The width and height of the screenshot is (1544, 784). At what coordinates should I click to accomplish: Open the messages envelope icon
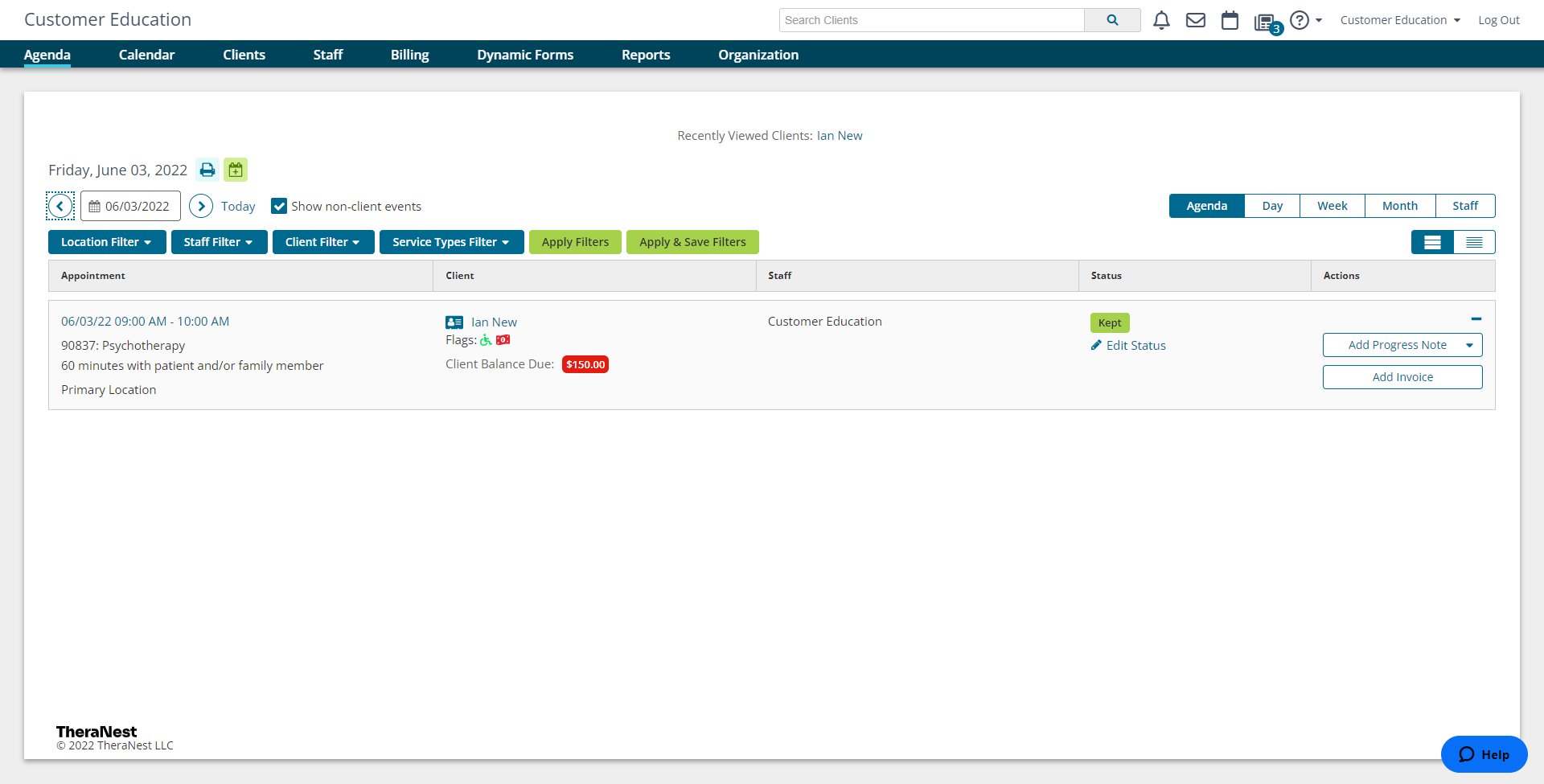1196,20
